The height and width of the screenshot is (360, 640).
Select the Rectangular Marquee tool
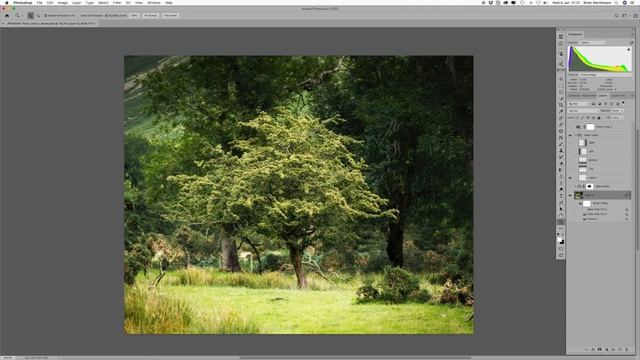[561, 85]
